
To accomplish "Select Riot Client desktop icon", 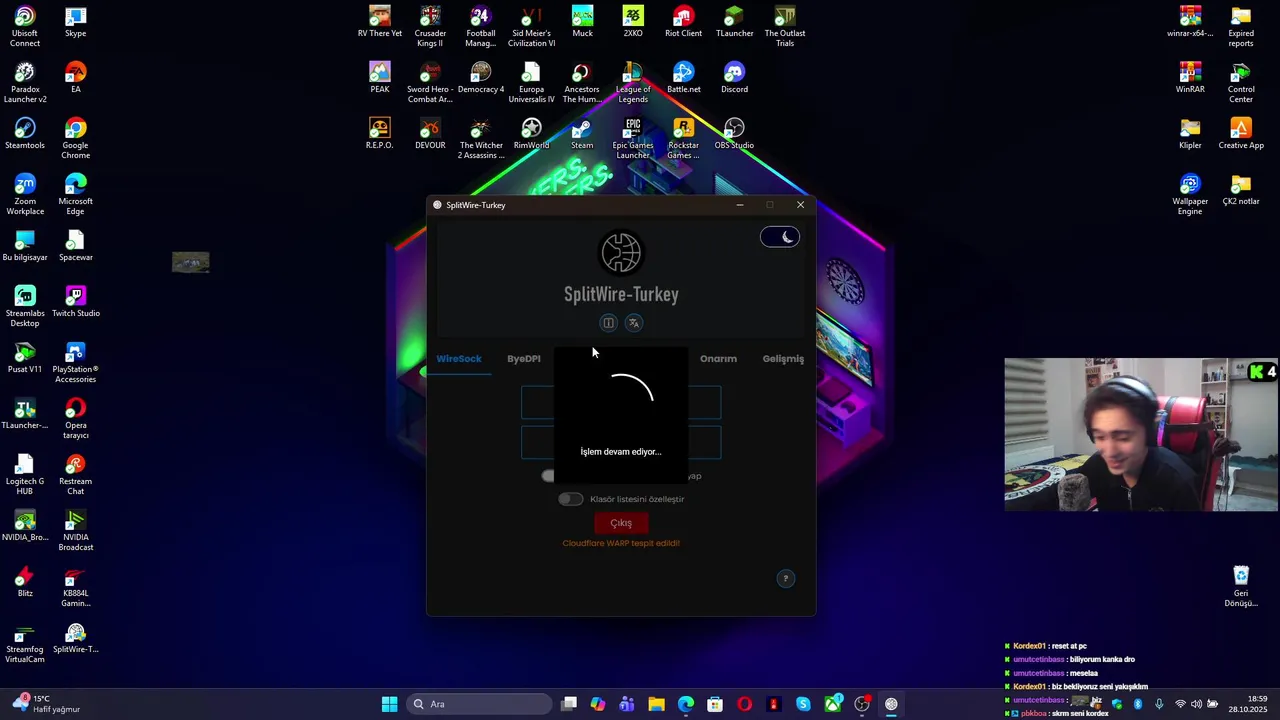I will pos(683,22).
